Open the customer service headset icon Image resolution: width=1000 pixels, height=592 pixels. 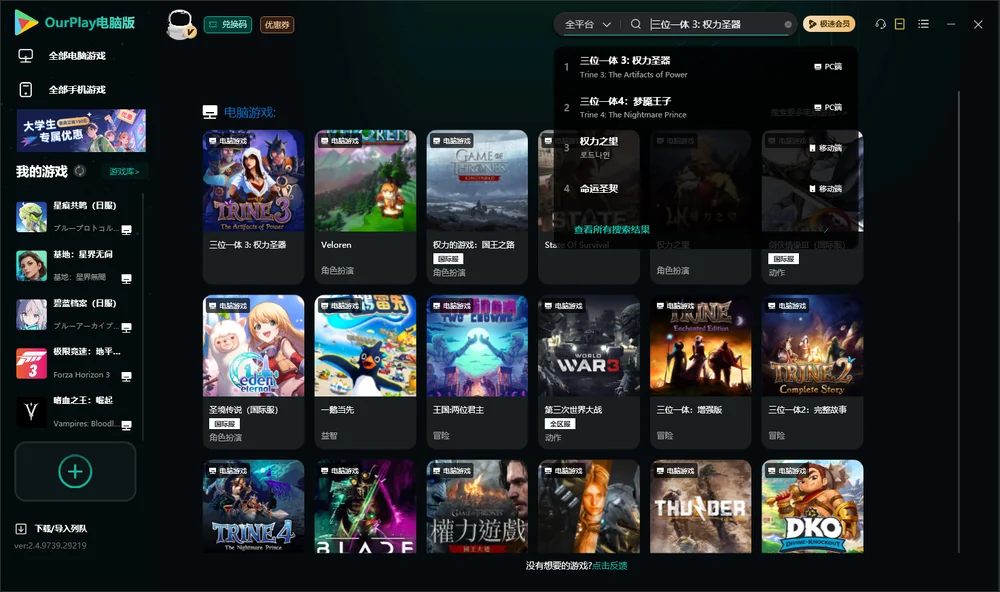[880, 24]
